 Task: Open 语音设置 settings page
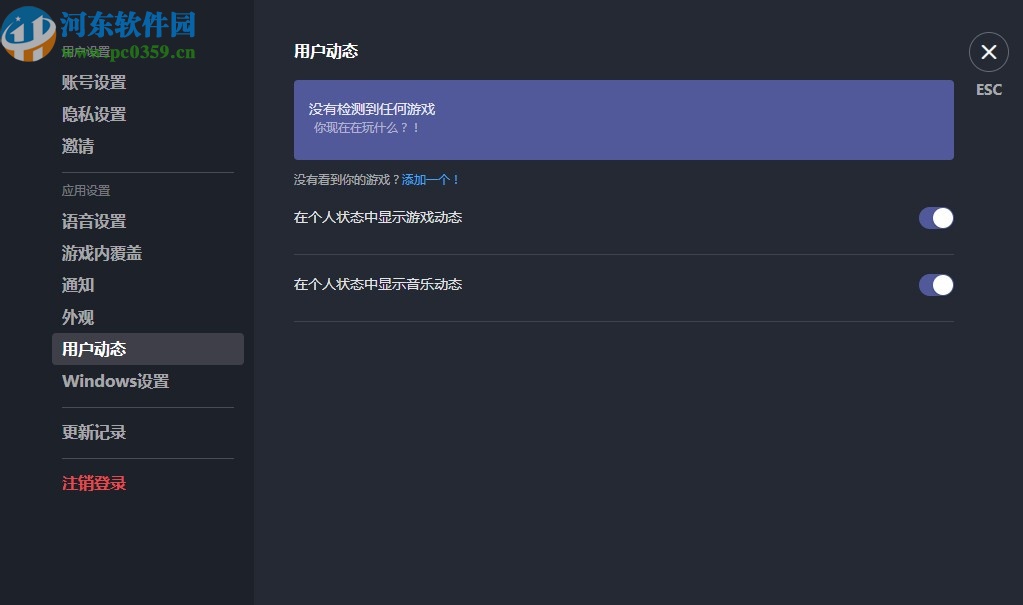click(93, 221)
